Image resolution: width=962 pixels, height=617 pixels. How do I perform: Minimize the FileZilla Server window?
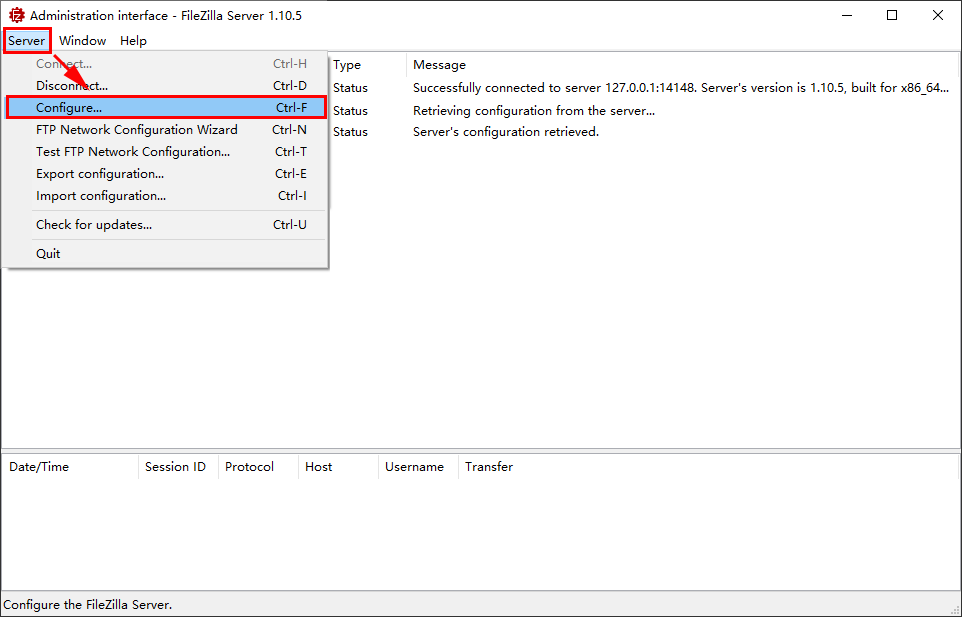click(847, 15)
